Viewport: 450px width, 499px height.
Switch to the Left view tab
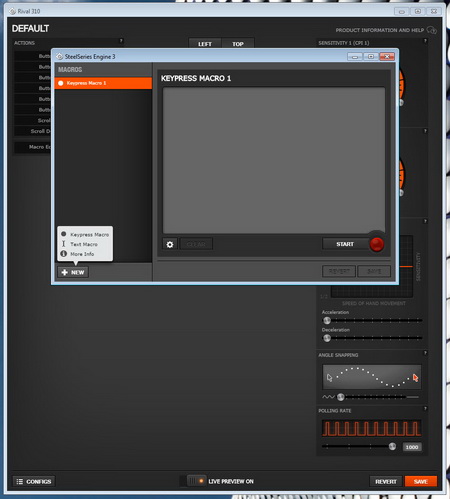coord(205,44)
